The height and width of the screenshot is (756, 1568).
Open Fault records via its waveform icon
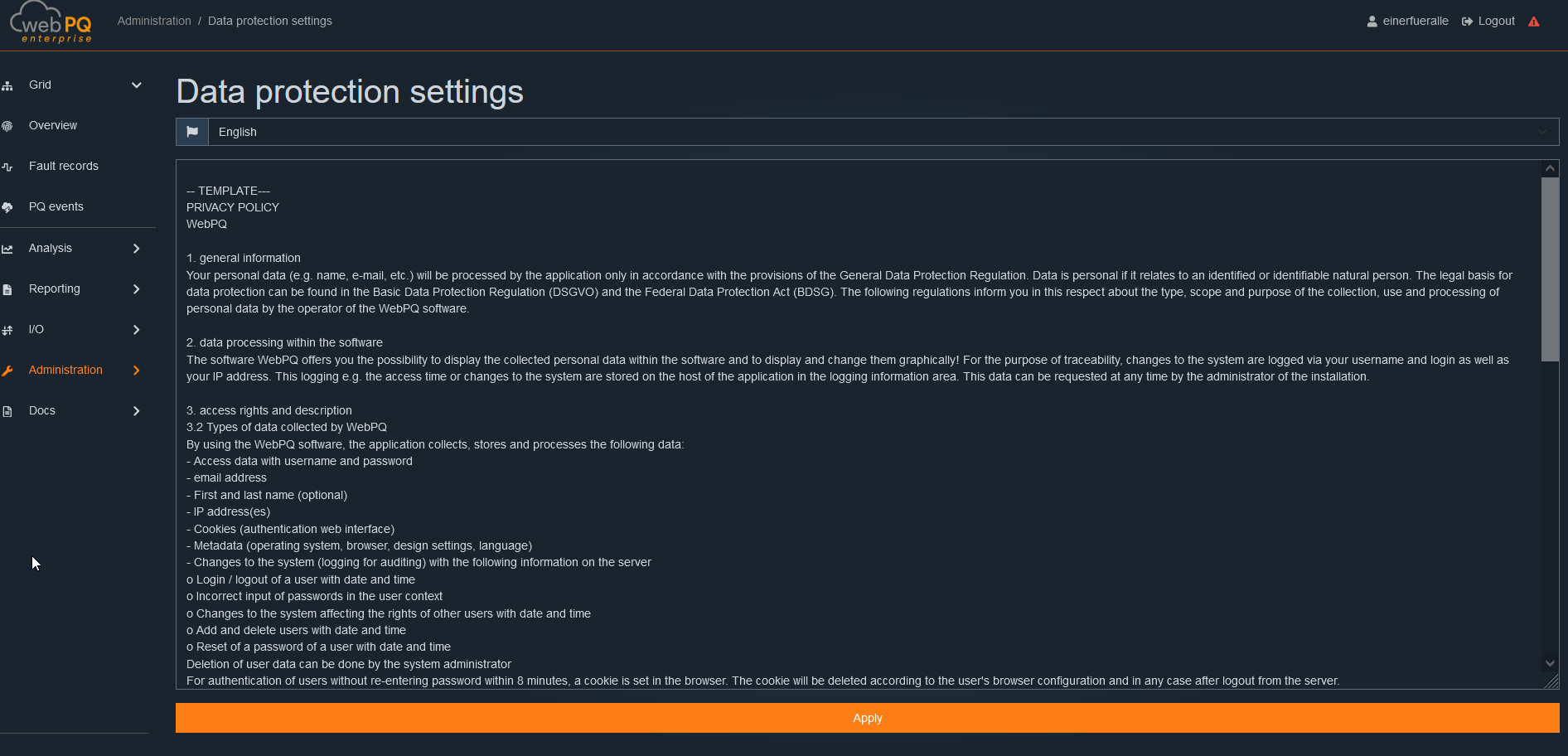click(8, 166)
